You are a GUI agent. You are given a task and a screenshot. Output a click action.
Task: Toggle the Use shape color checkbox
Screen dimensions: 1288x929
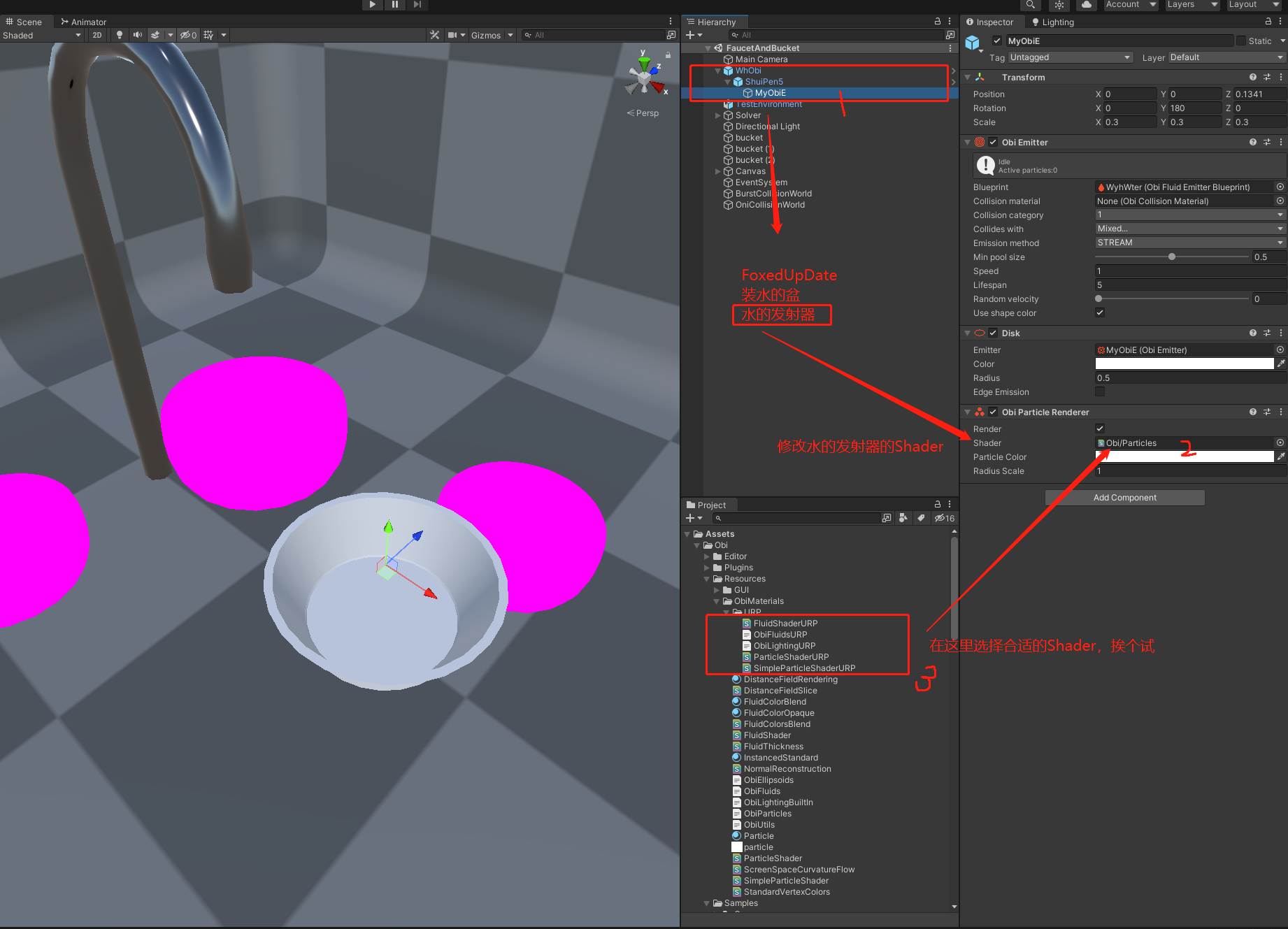1100,312
